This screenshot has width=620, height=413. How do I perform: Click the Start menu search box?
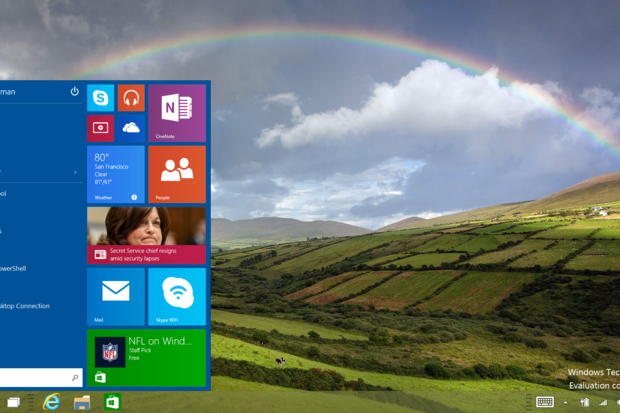point(41,378)
